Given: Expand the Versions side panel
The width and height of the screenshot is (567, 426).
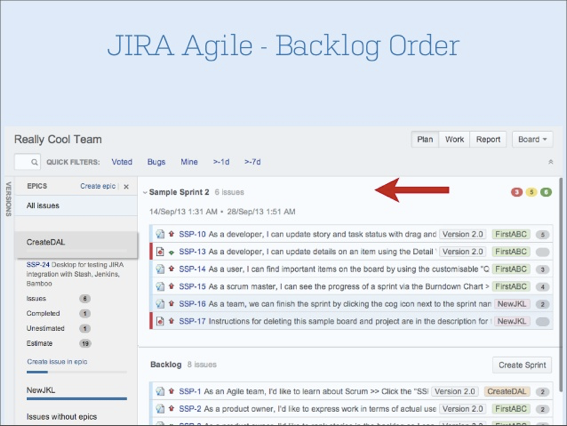Looking at the screenshot, I should click(8, 199).
